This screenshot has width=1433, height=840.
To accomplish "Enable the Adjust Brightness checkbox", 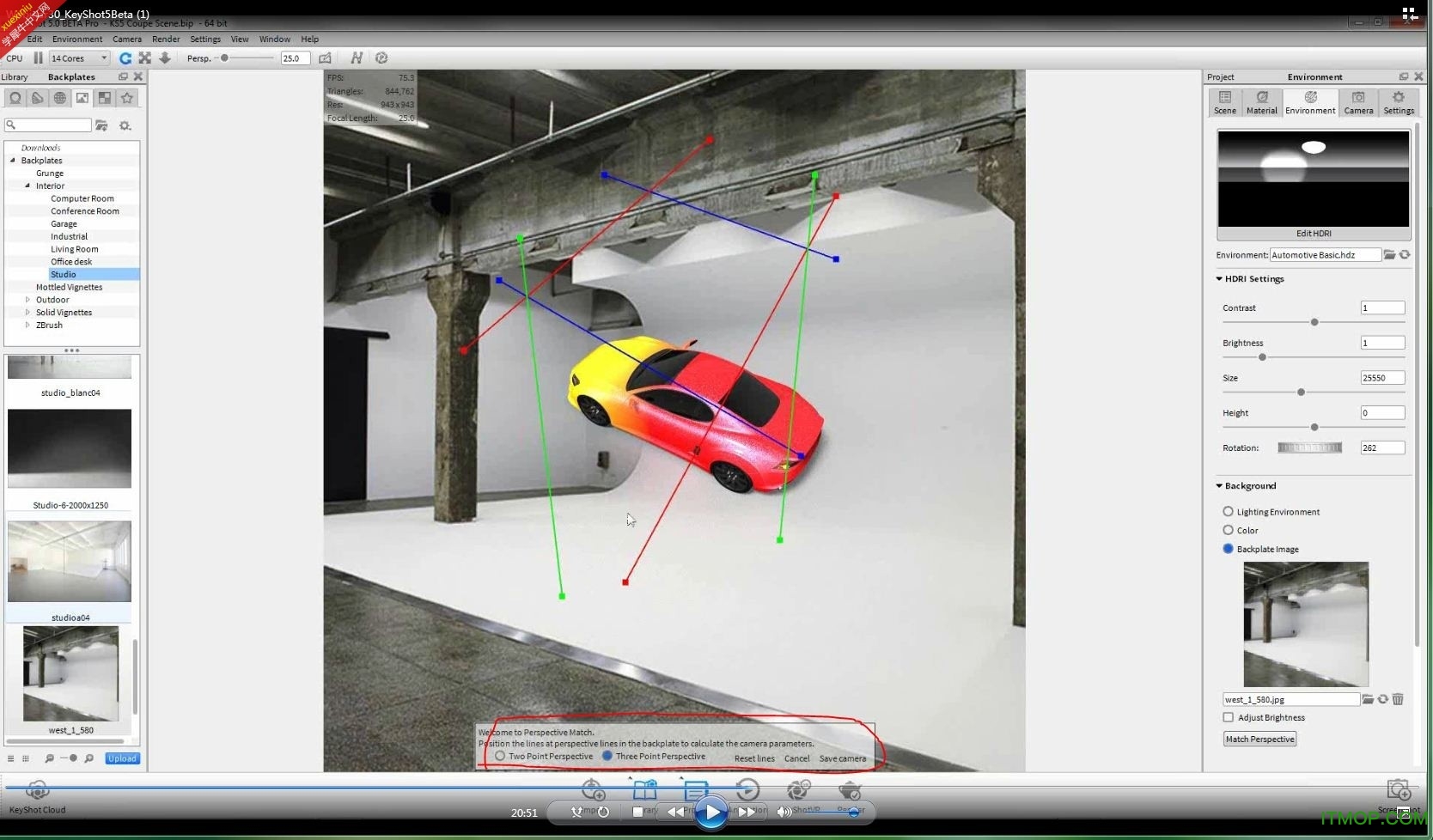I will [1228, 717].
